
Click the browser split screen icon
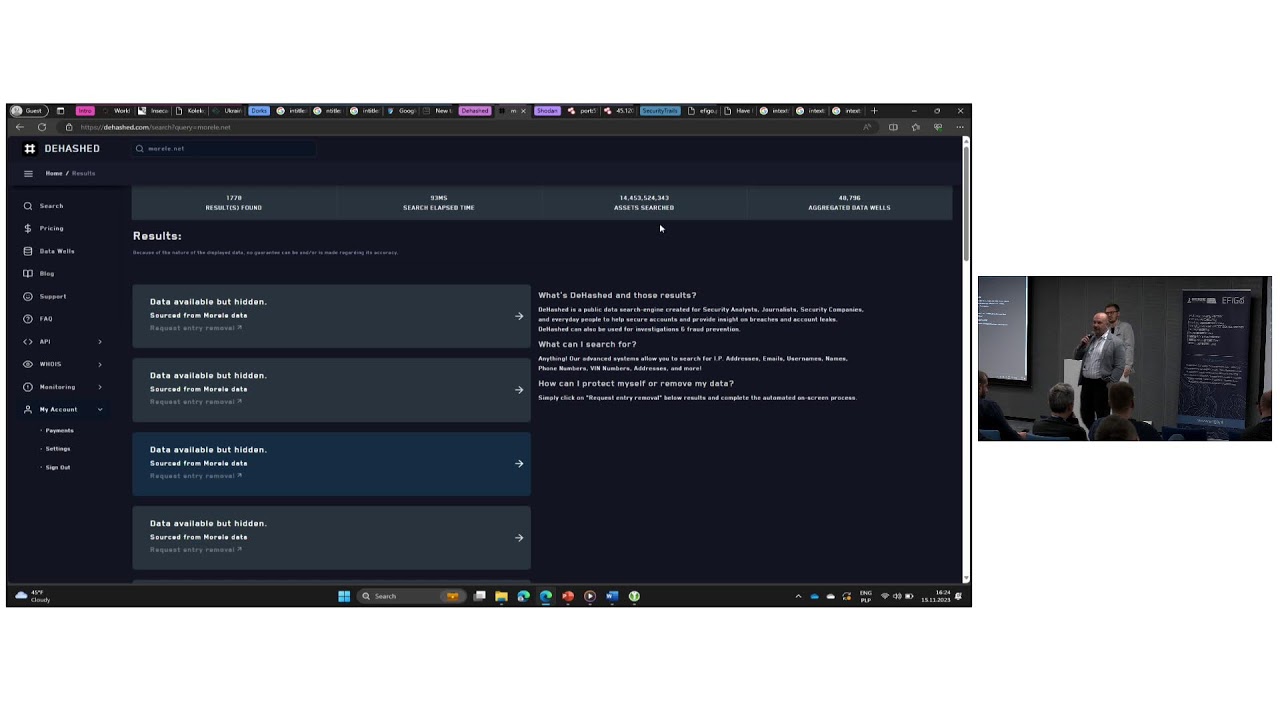click(893, 127)
